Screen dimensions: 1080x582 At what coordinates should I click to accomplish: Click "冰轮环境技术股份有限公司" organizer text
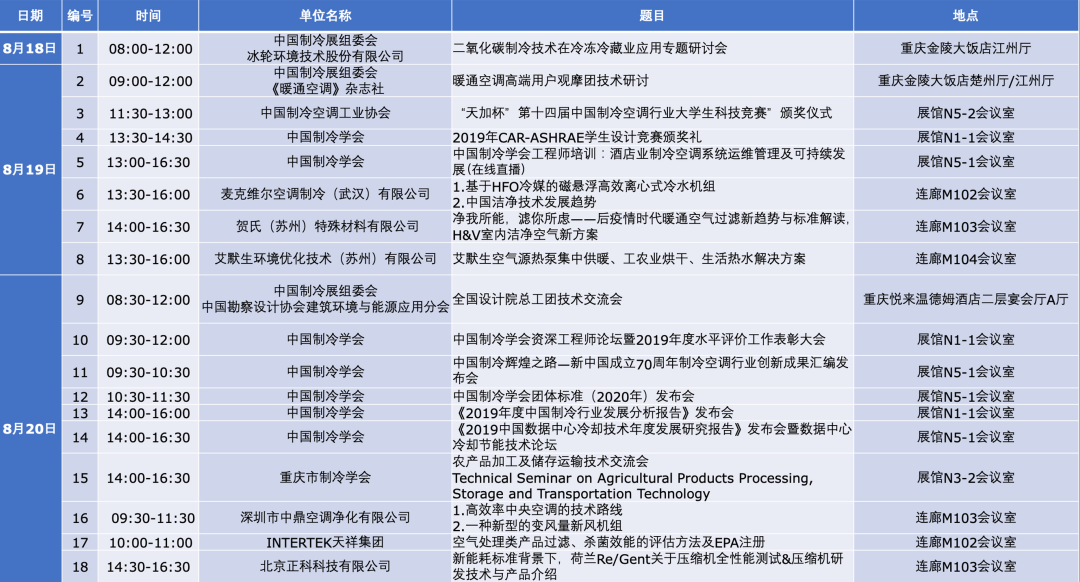click(x=325, y=56)
